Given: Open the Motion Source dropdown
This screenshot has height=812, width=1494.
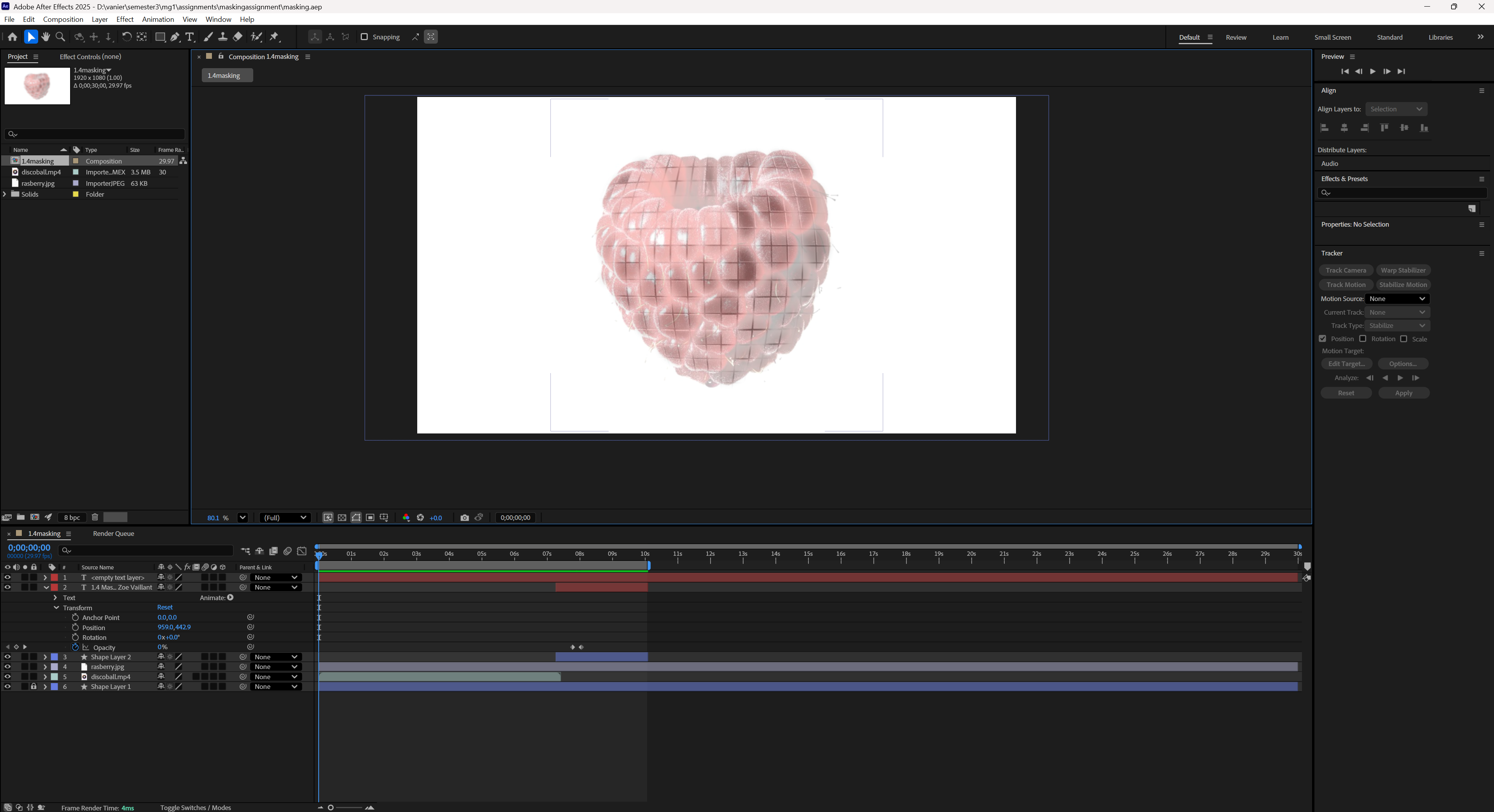Looking at the screenshot, I should click(x=1397, y=299).
